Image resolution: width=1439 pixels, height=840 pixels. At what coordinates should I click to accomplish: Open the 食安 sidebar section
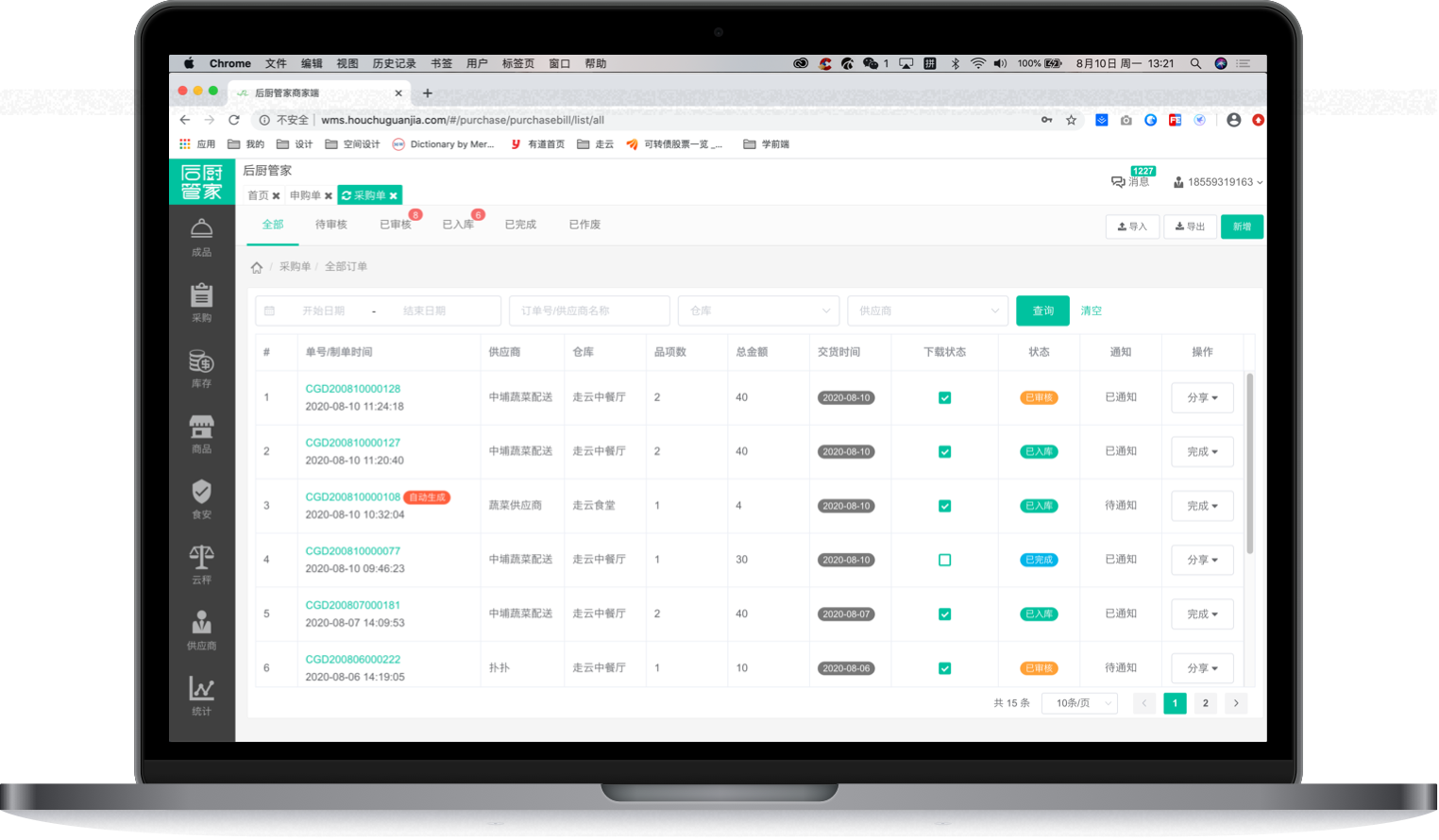[201, 499]
